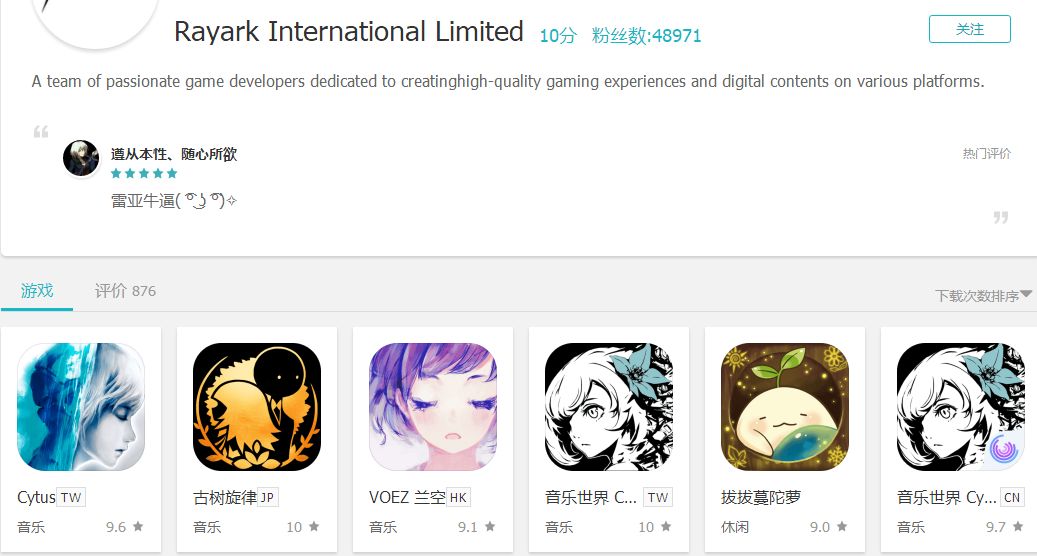This screenshot has width=1037, height=556.
Task: Open the 古树旋律 game icon
Action: tap(257, 407)
